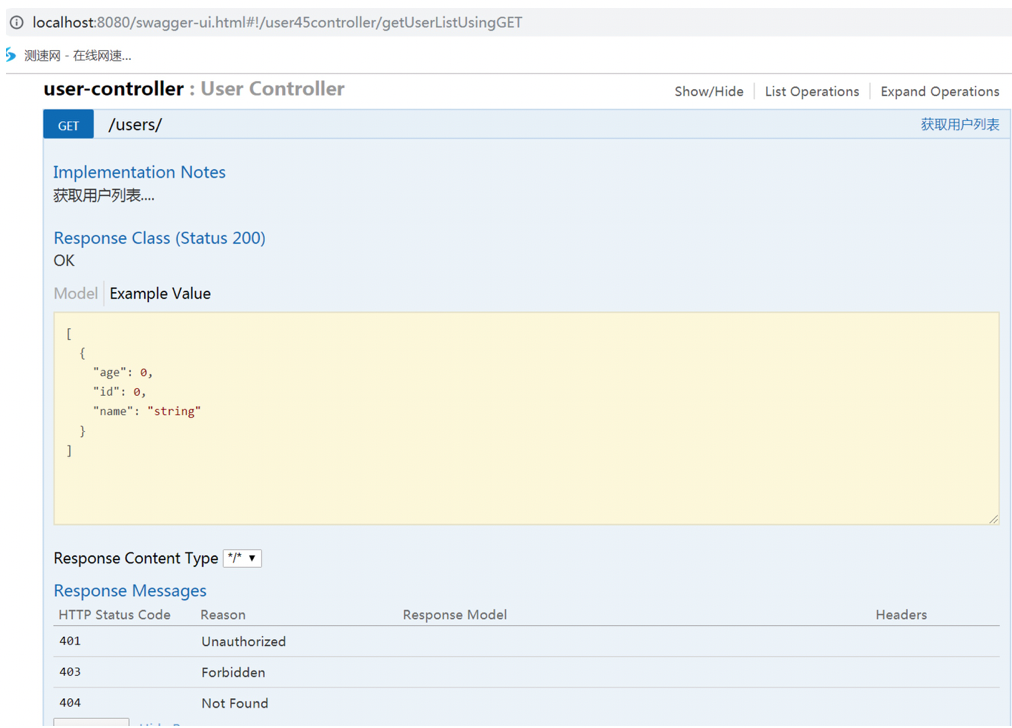The width and height of the screenshot is (1012, 728).
Task: Click the yellow example JSON box
Action: click(x=526, y=418)
